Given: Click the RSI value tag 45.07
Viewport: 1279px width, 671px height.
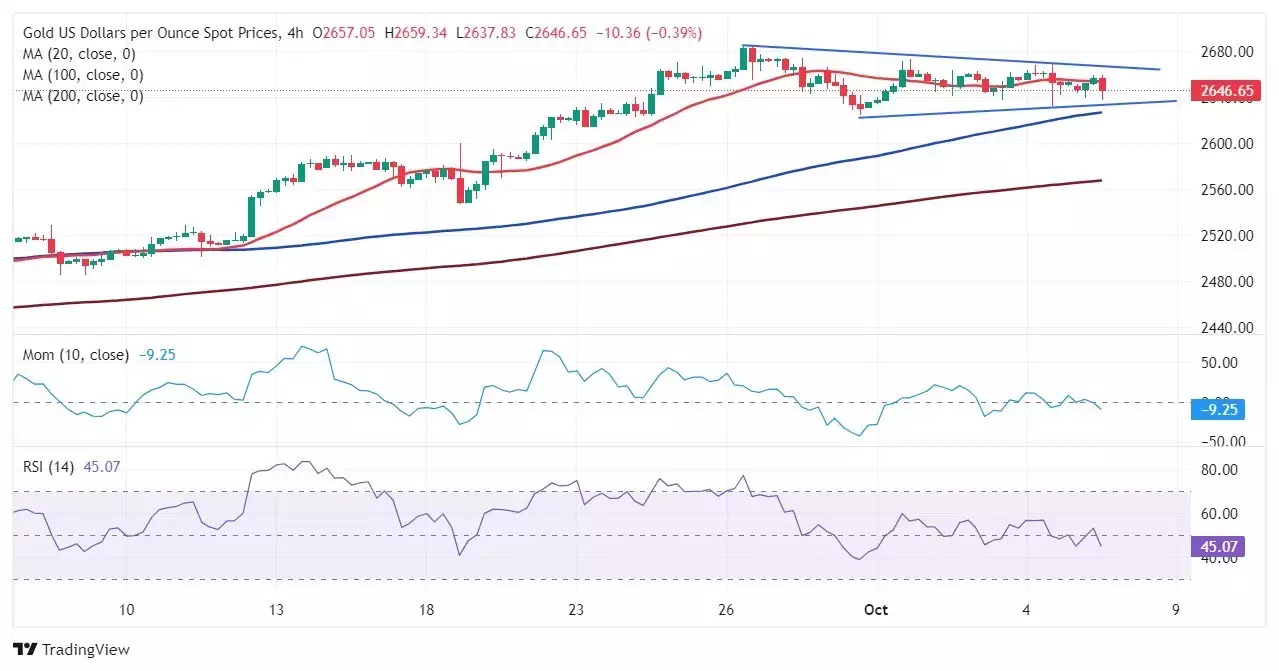Looking at the screenshot, I should [1217, 547].
